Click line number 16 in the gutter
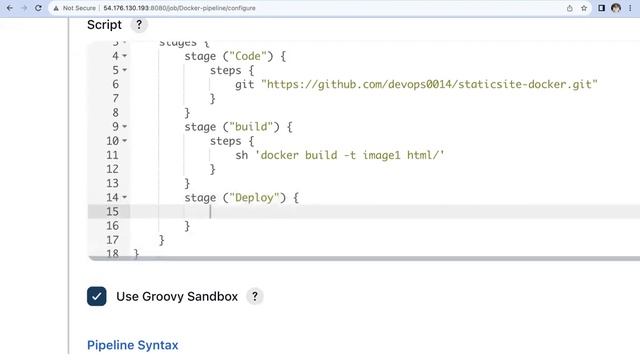This screenshot has height=360, width=640. pyautogui.click(x=112, y=226)
